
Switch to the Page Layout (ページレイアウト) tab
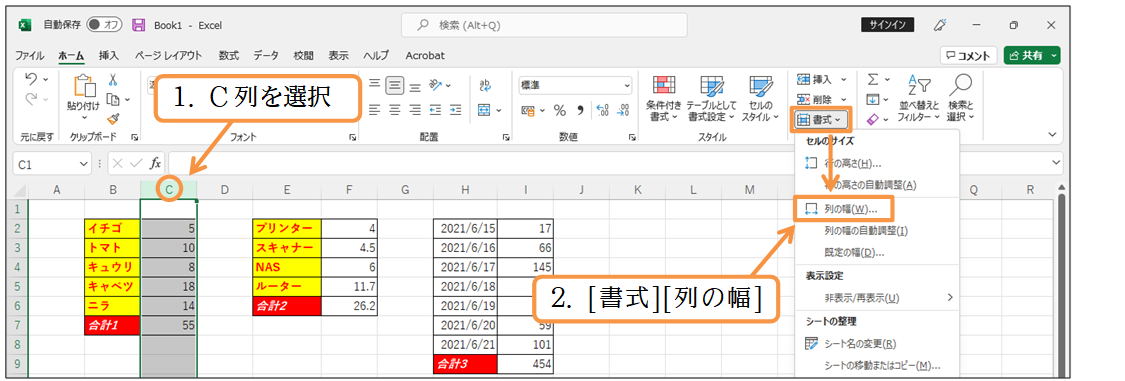tap(169, 55)
